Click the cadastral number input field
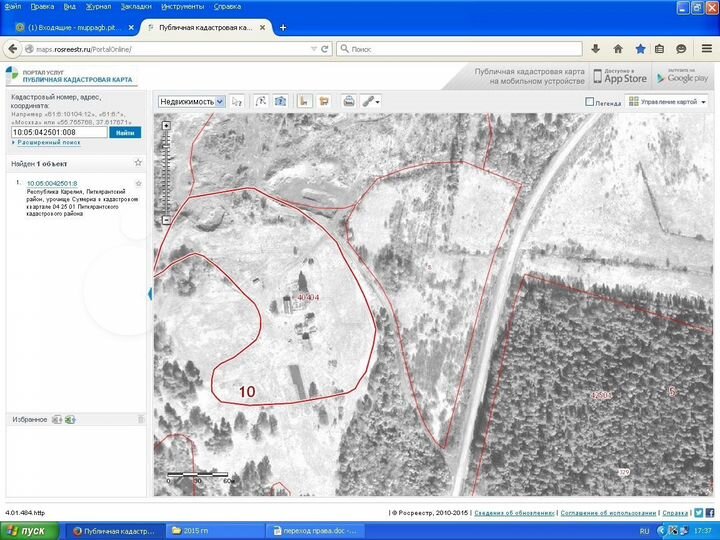Image resolution: width=720 pixels, height=540 pixels. pos(59,132)
